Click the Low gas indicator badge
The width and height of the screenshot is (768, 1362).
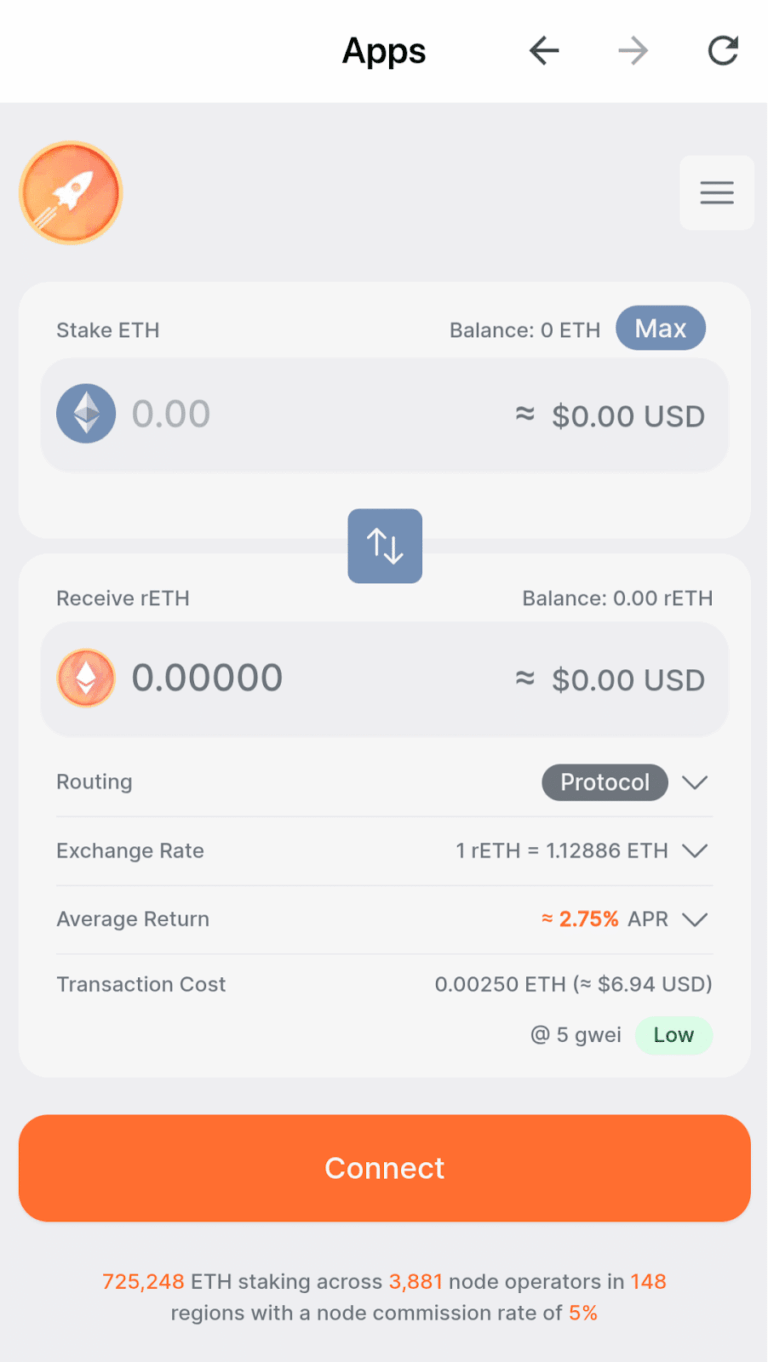(673, 1035)
